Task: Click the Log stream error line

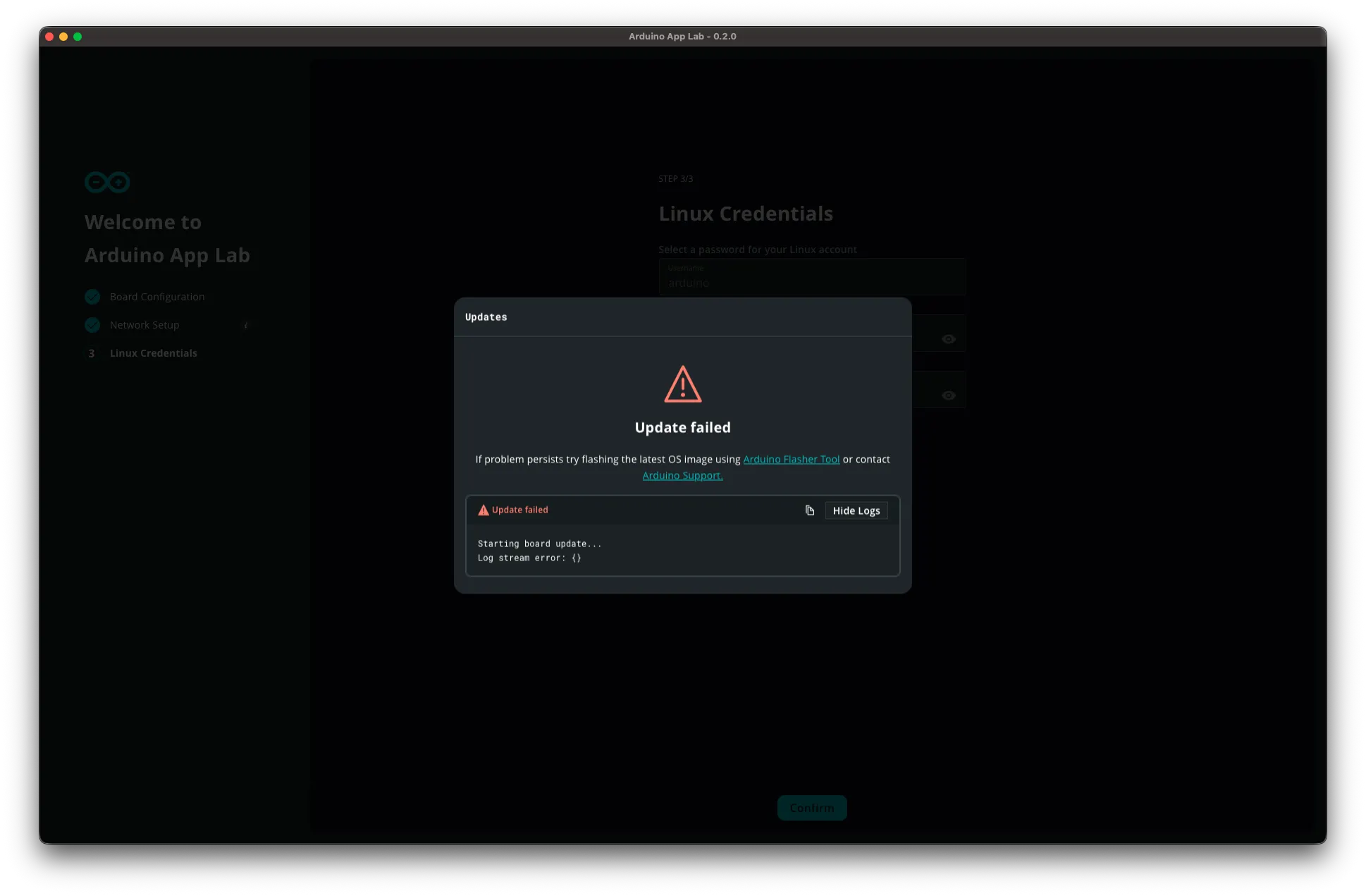Action: pyautogui.click(x=529, y=558)
